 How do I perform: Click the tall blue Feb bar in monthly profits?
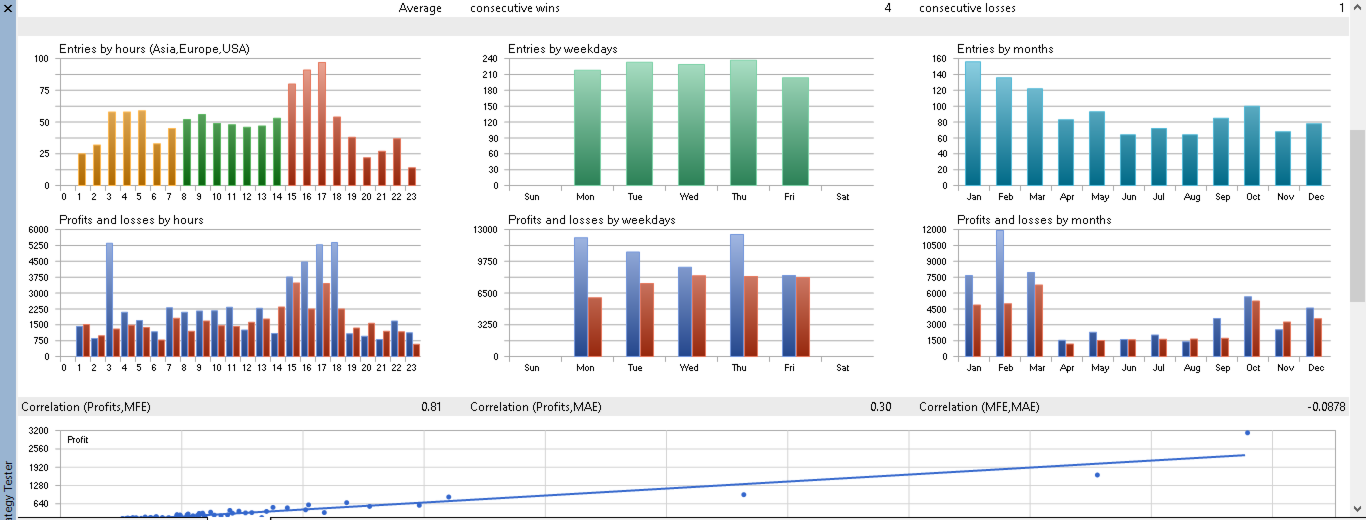(1000, 293)
